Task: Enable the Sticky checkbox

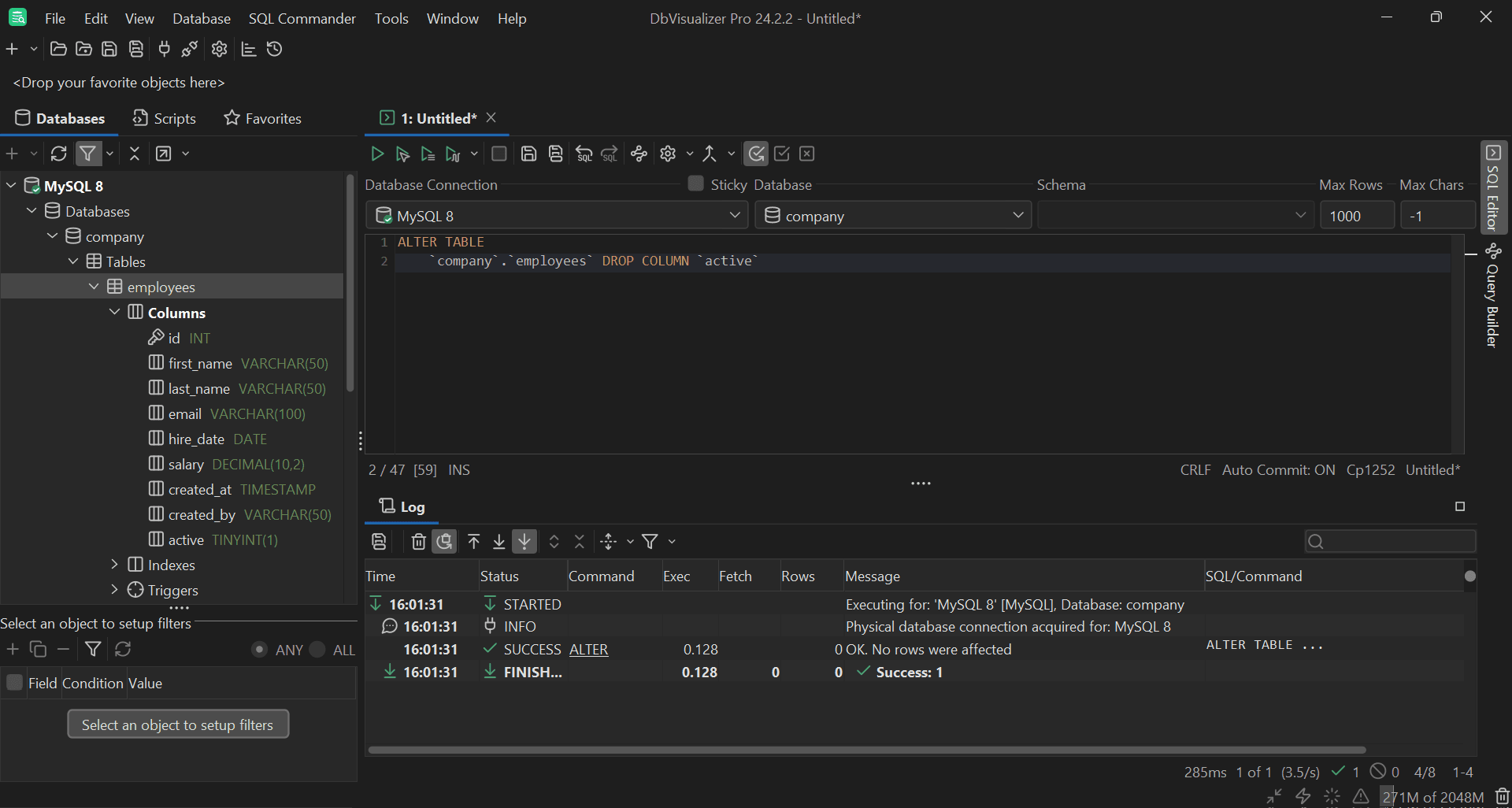Action: click(695, 183)
